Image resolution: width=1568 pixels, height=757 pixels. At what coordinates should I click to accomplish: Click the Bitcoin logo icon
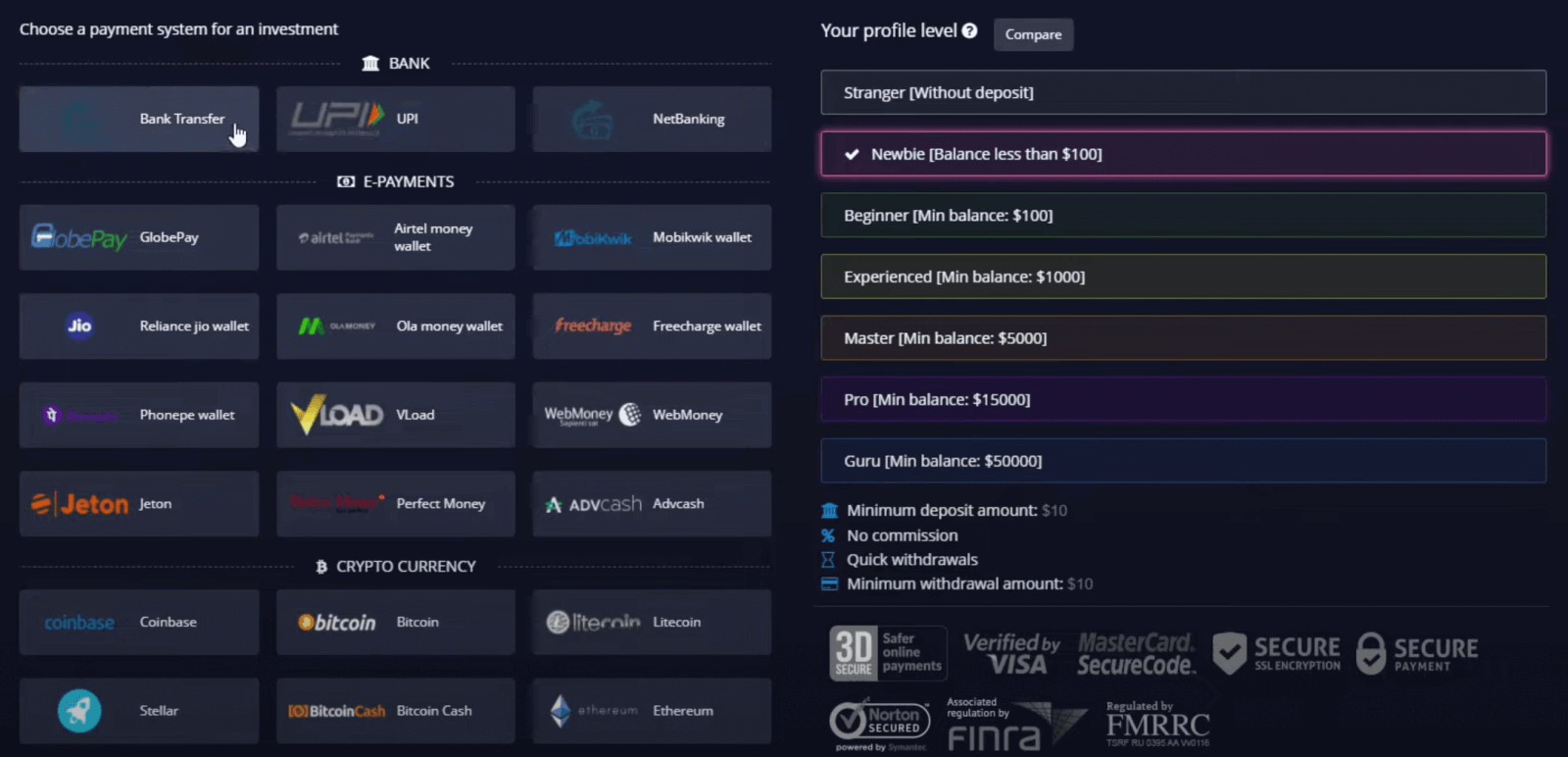(336, 623)
